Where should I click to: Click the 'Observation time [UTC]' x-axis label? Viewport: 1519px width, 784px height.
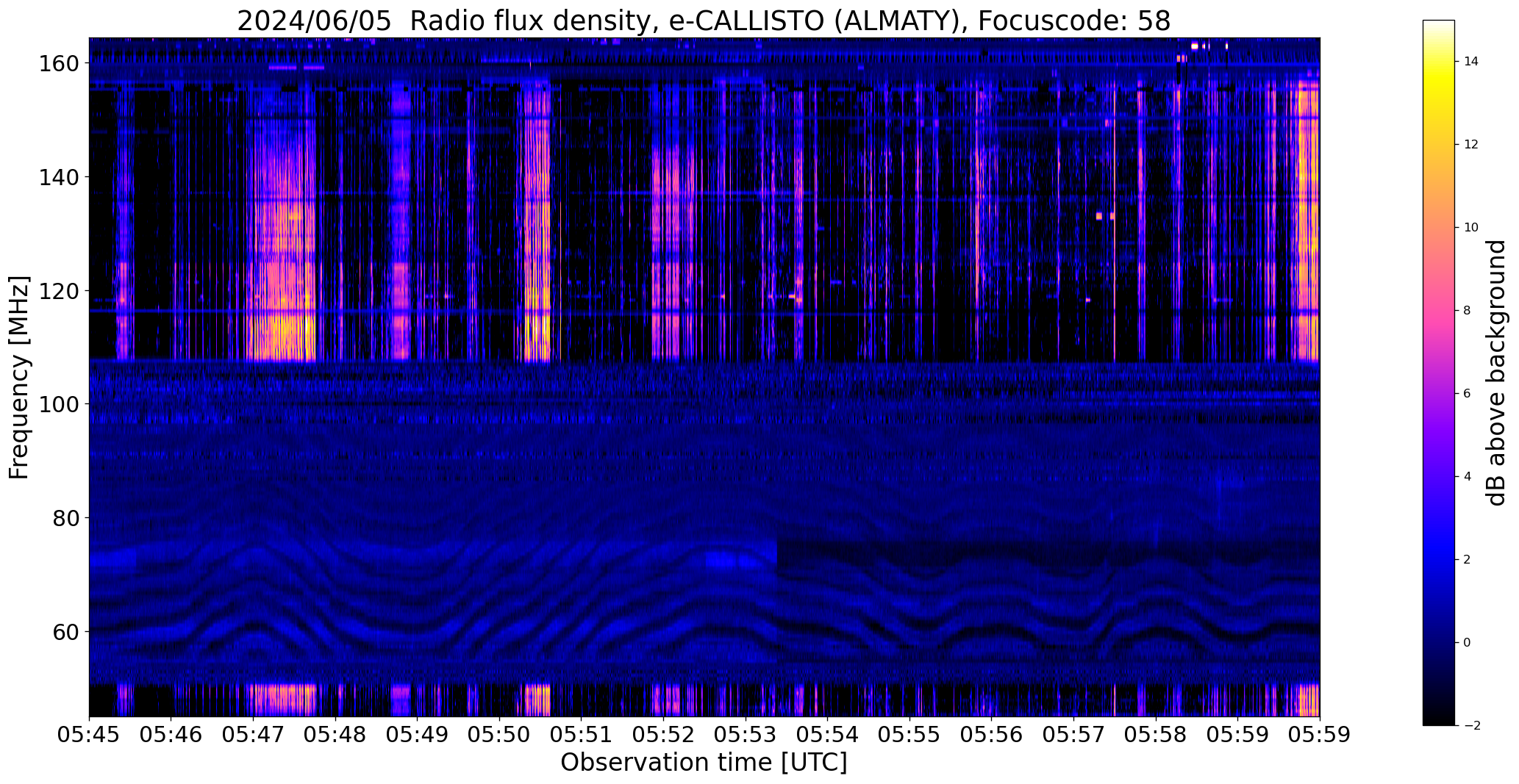704,763
